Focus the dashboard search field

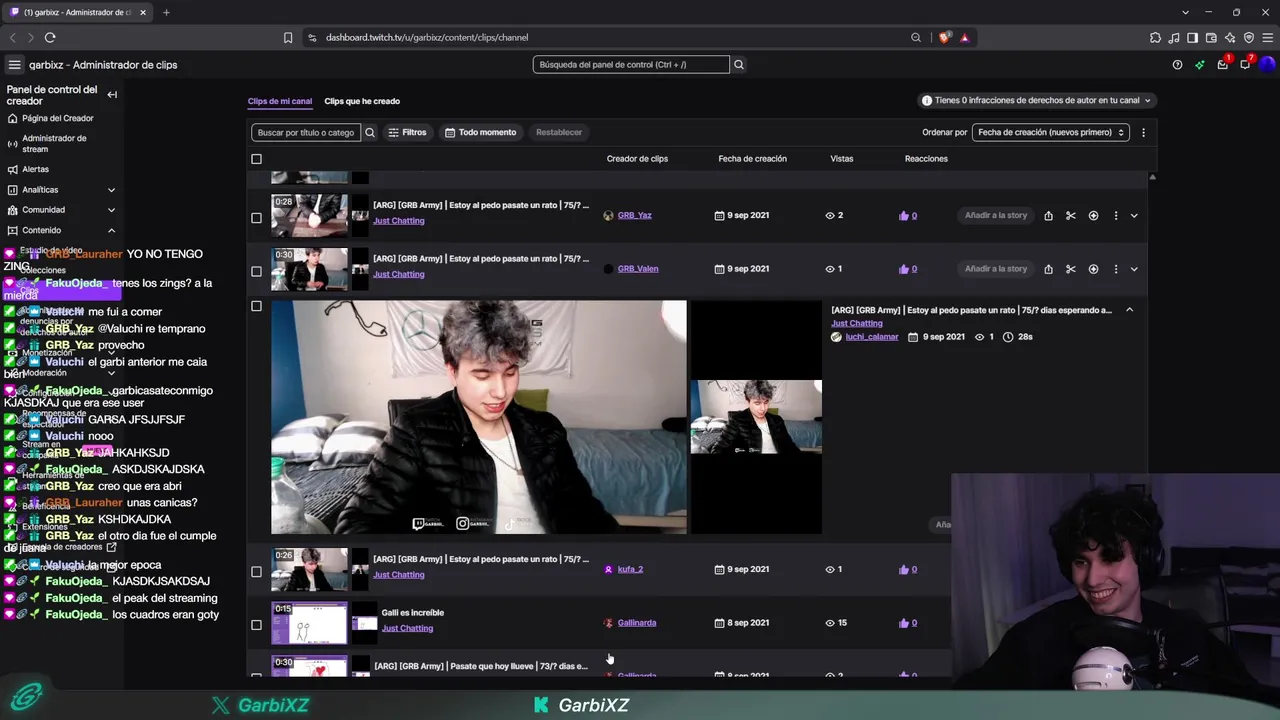click(631, 65)
